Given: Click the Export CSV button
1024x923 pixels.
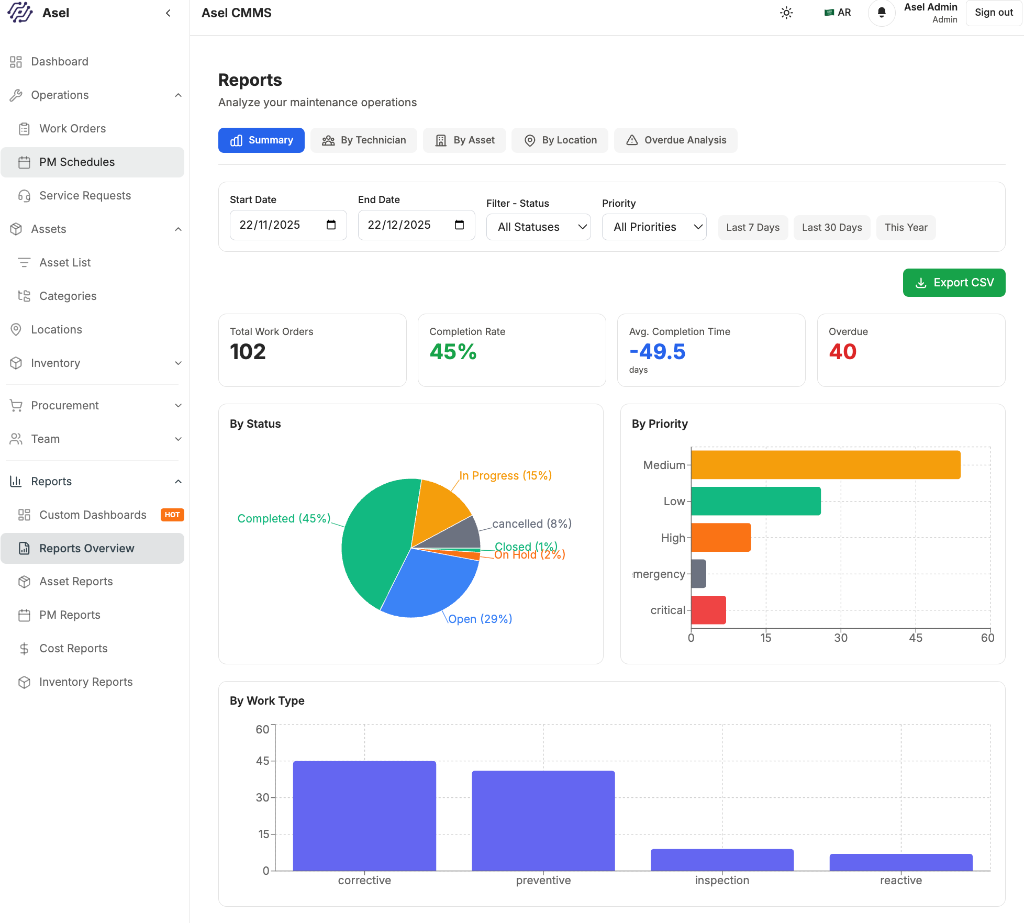Looking at the screenshot, I should [x=953, y=283].
